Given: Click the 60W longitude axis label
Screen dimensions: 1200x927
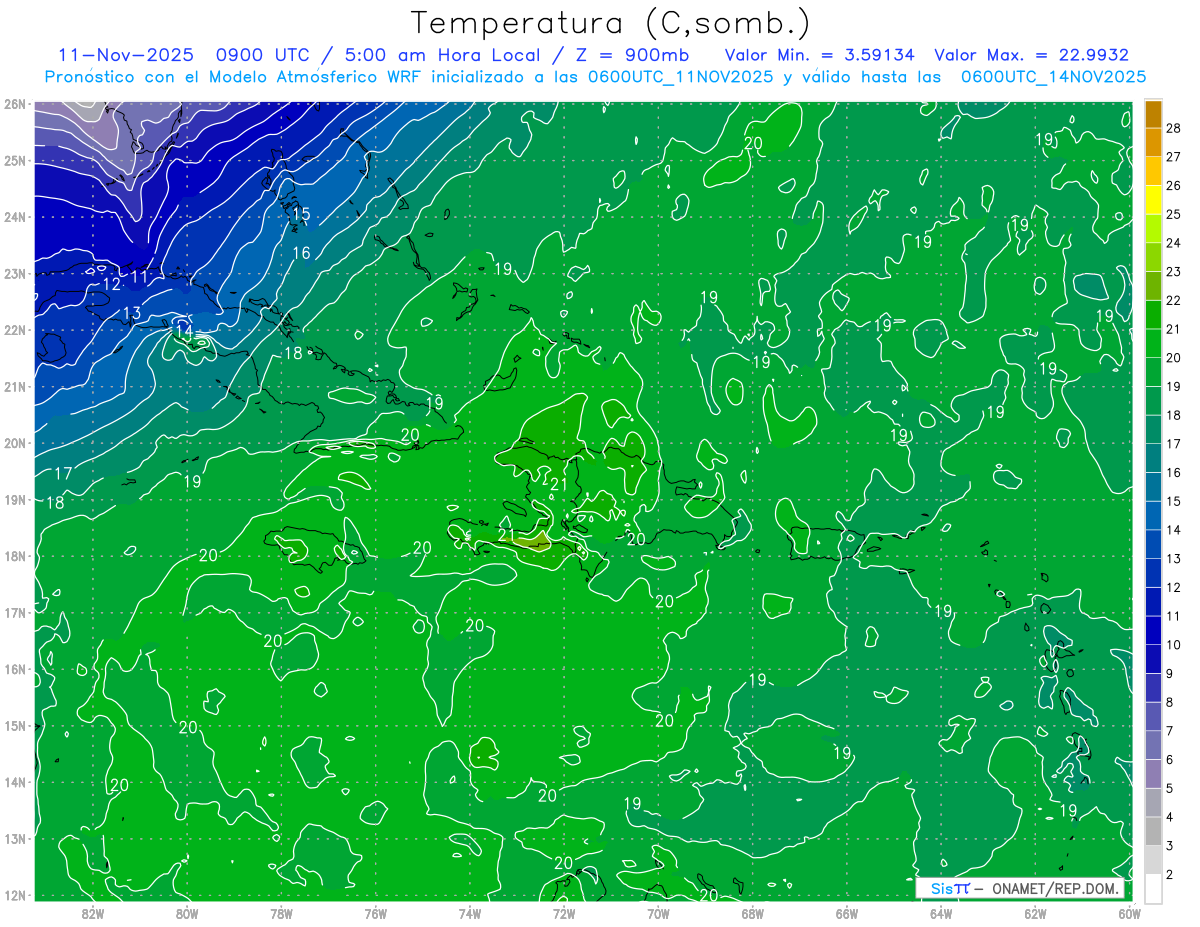Looking at the screenshot, I should (1129, 913).
